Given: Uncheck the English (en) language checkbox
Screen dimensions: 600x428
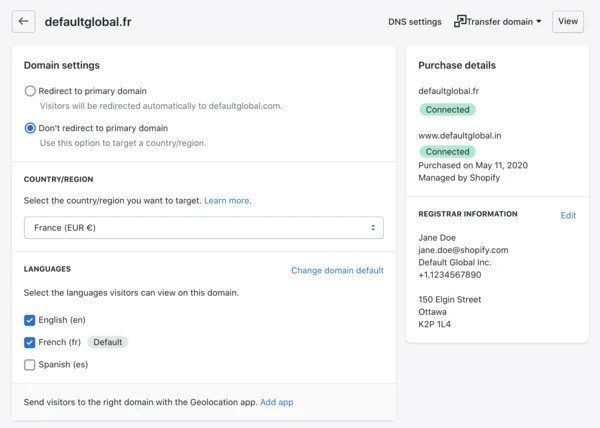Looking at the screenshot, I should (30, 320).
